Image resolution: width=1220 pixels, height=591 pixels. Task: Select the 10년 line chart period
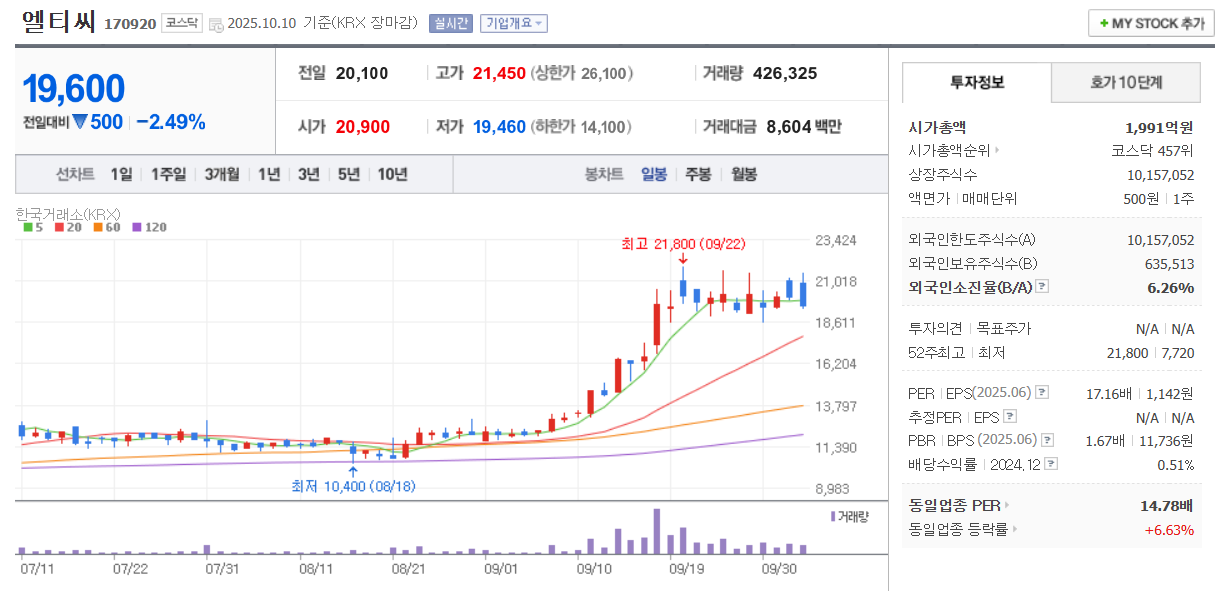[392, 174]
